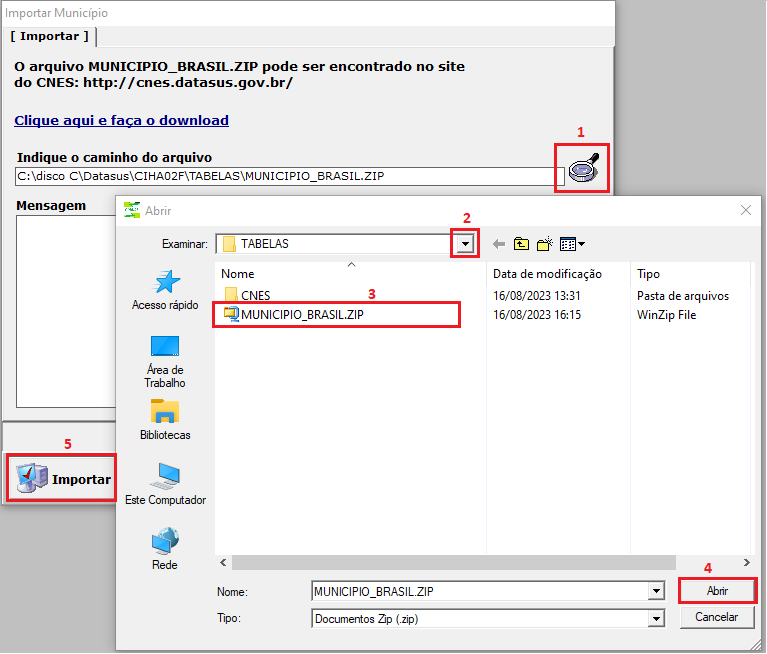Open Área de Trabalho sidebar shortcut
The image size is (767, 654).
pos(165,361)
